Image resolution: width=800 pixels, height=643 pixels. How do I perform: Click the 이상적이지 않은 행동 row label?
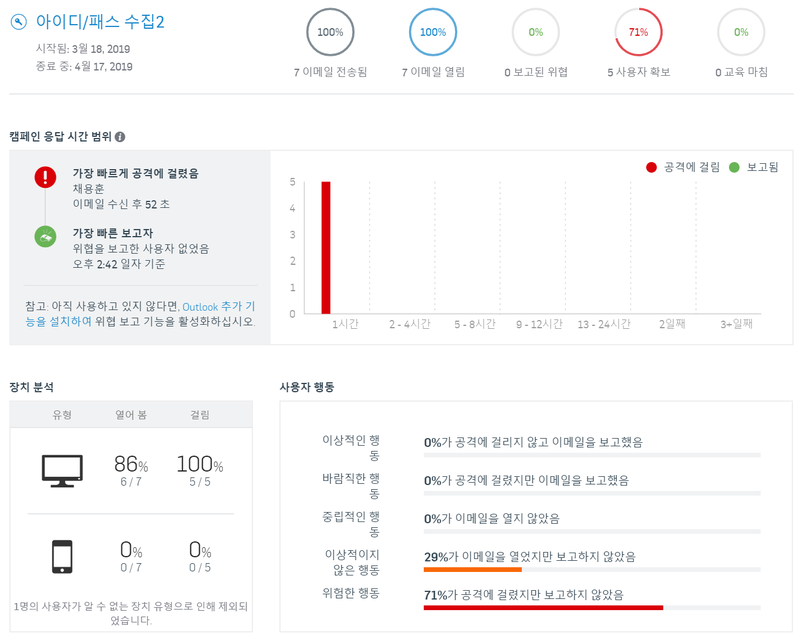click(x=352, y=562)
